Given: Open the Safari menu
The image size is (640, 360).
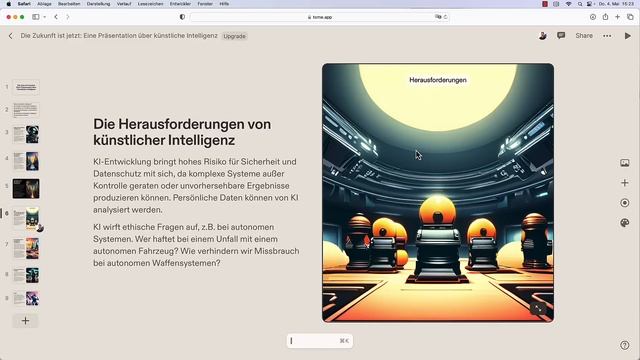Looking at the screenshot, I should [24, 4].
